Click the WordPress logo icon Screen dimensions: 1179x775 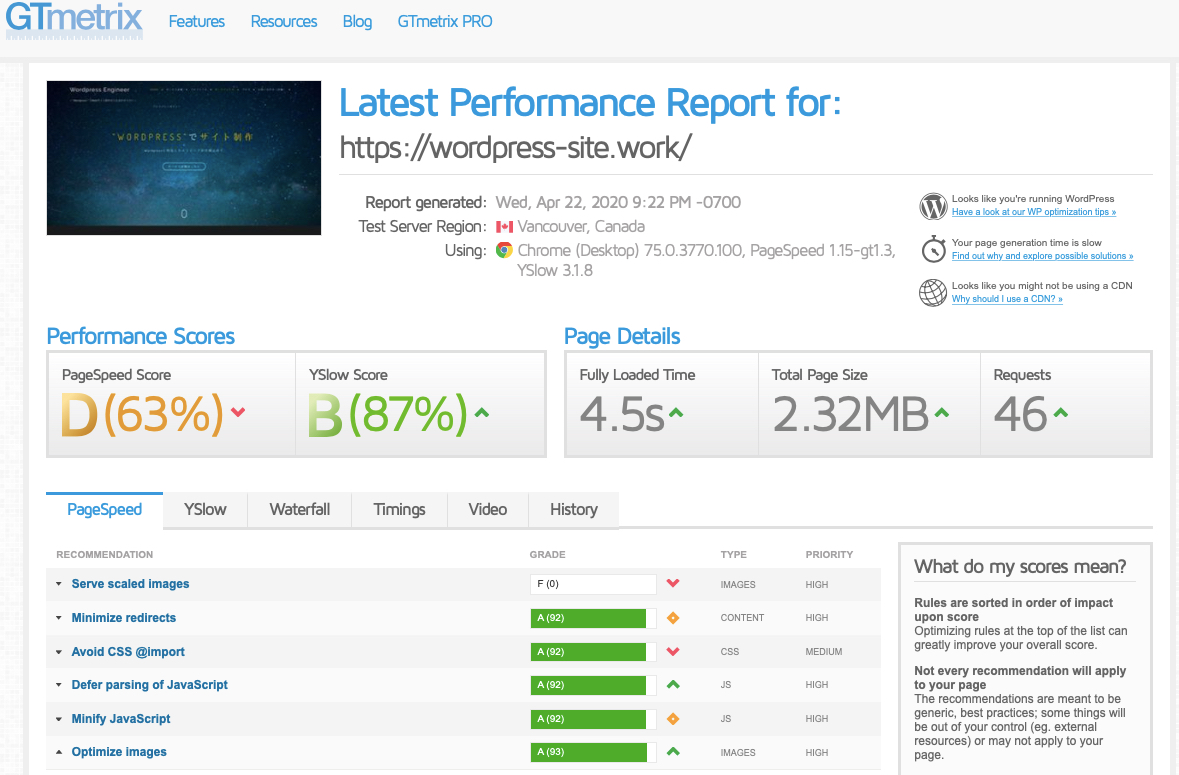tap(933, 206)
